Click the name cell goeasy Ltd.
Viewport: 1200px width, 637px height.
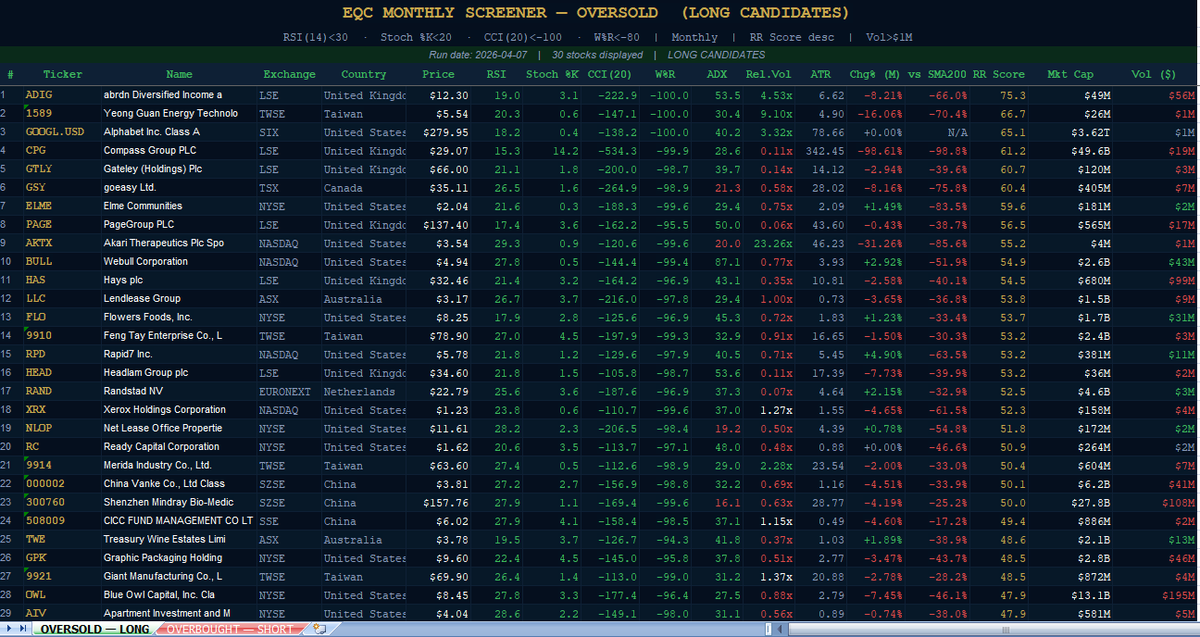179,187
